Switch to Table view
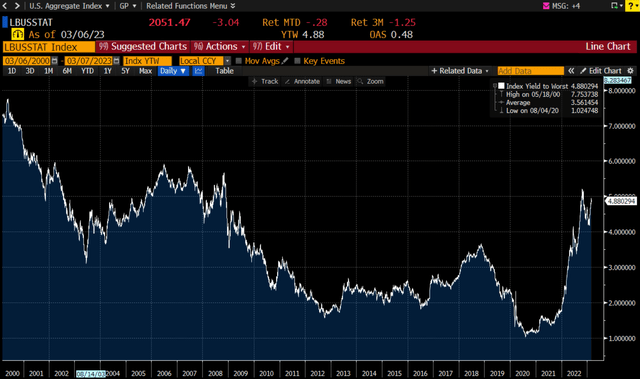This screenshot has width=640, height=379. 224,71
